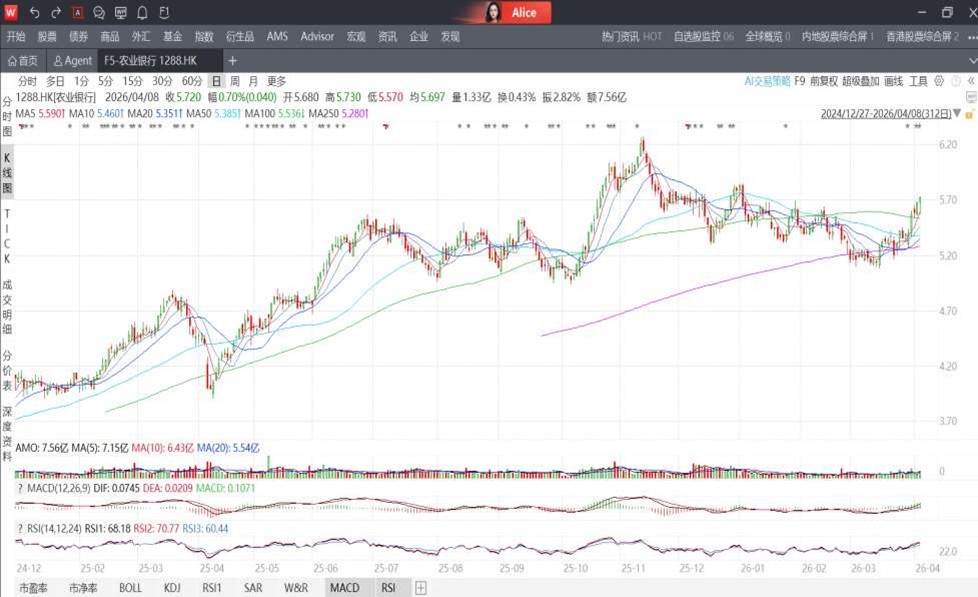Click the notification bell icon
This screenshot has height=597, width=978.
pyautogui.click(x=142, y=13)
